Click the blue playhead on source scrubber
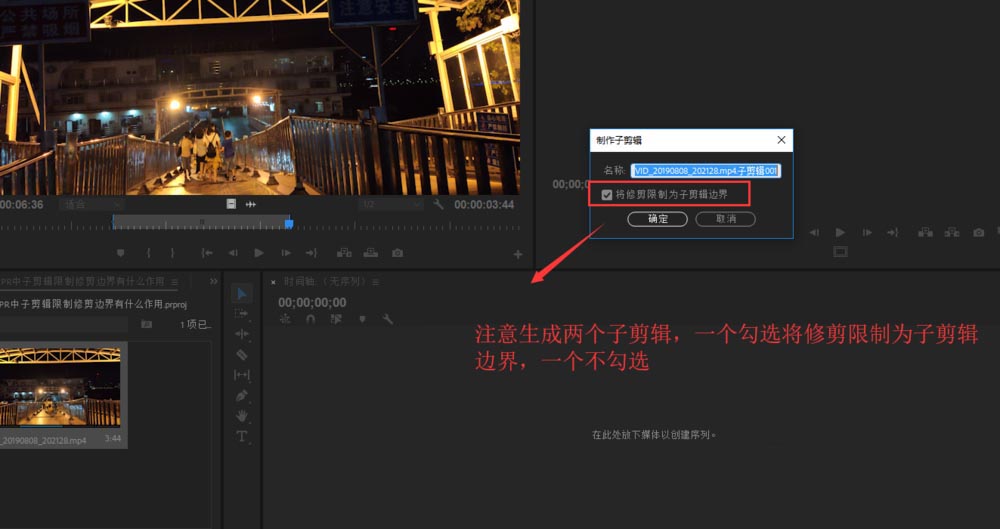Screen dimensions: 1000x529 pos(289,222)
